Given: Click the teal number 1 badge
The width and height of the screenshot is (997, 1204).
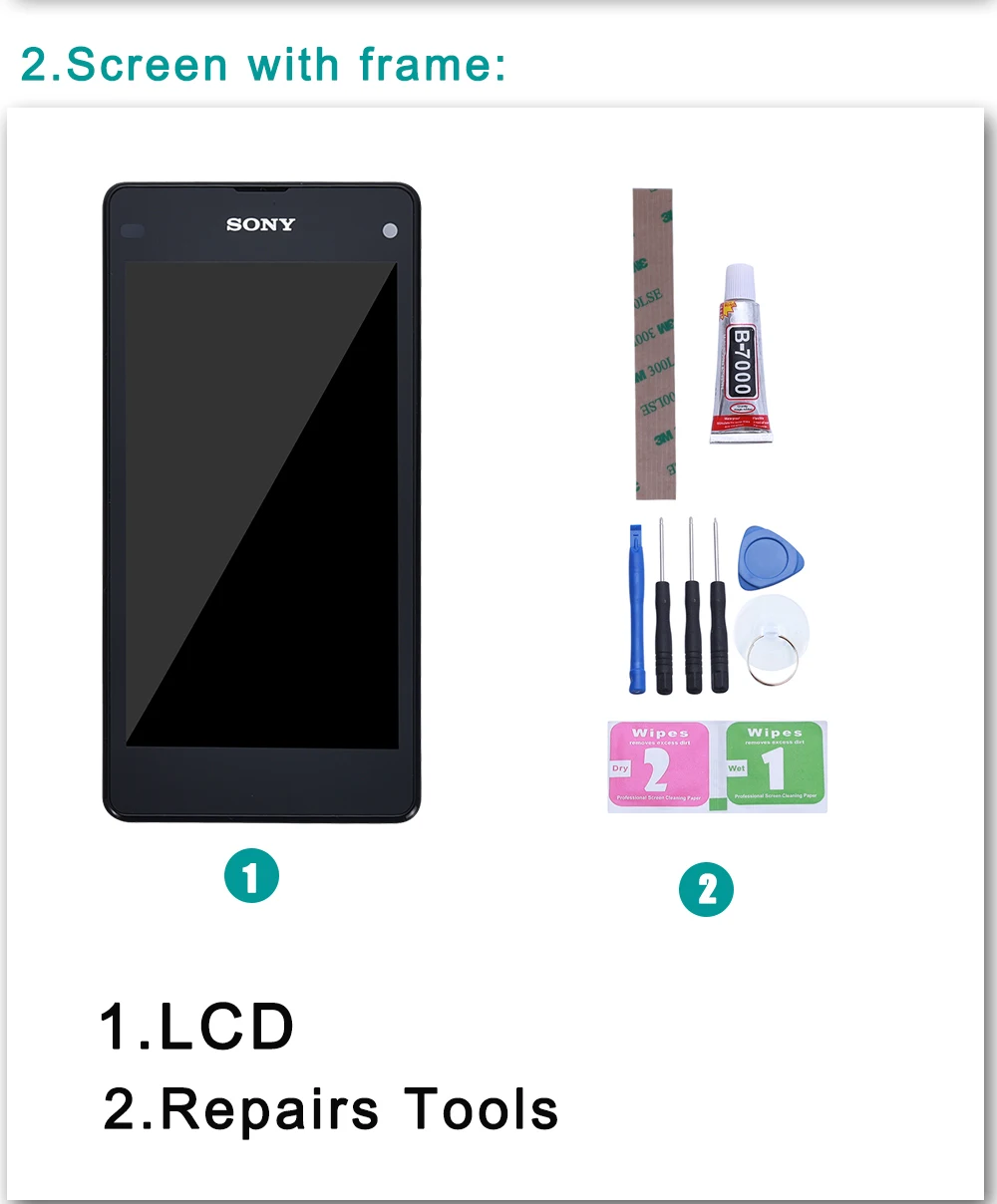Looking at the screenshot, I should [x=251, y=876].
